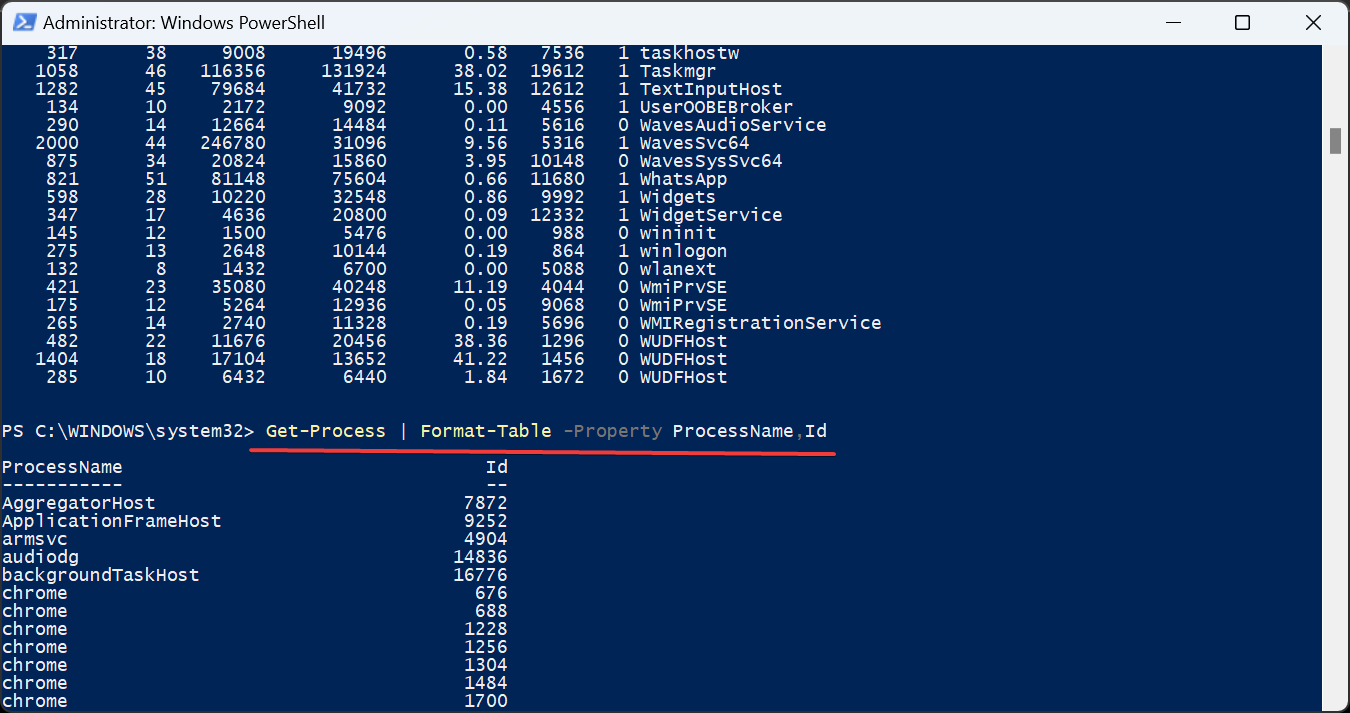Screen dimensions: 1350x713
Task: Click chrome Id value 1700
Action: 486,701
